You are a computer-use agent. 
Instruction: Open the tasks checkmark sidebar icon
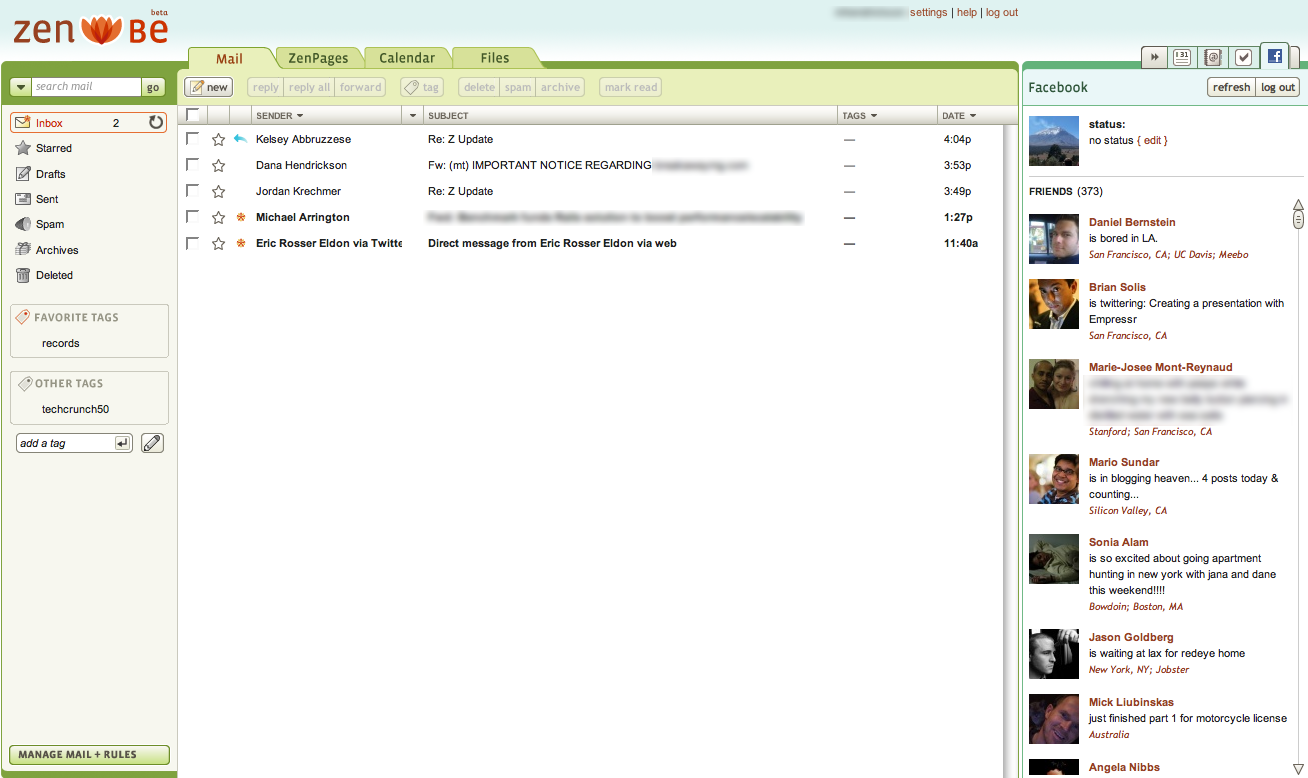1243,58
